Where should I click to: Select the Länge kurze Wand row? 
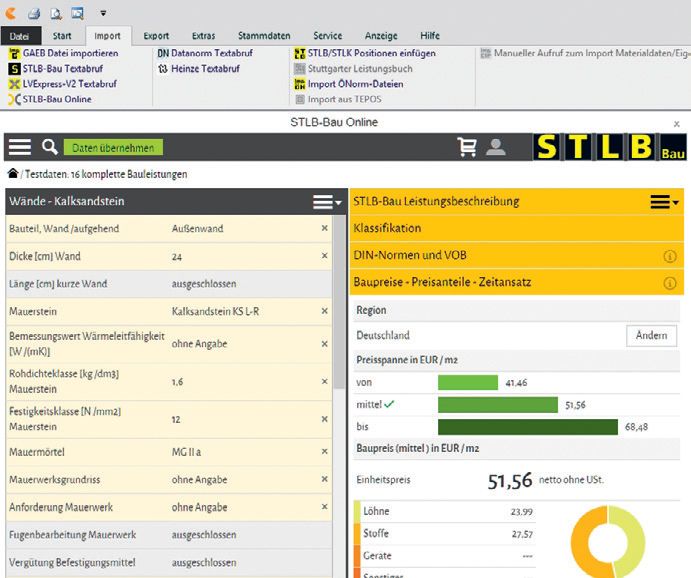click(x=169, y=284)
